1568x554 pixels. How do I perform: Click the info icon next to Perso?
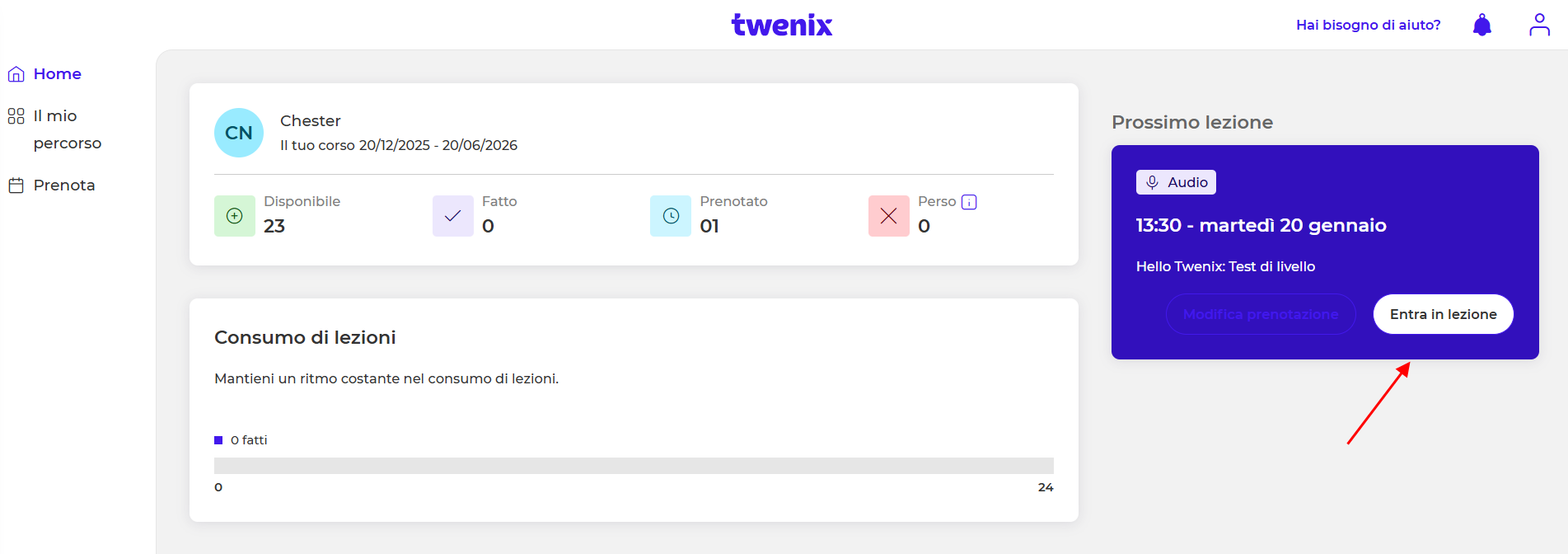click(x=969, y=202)
